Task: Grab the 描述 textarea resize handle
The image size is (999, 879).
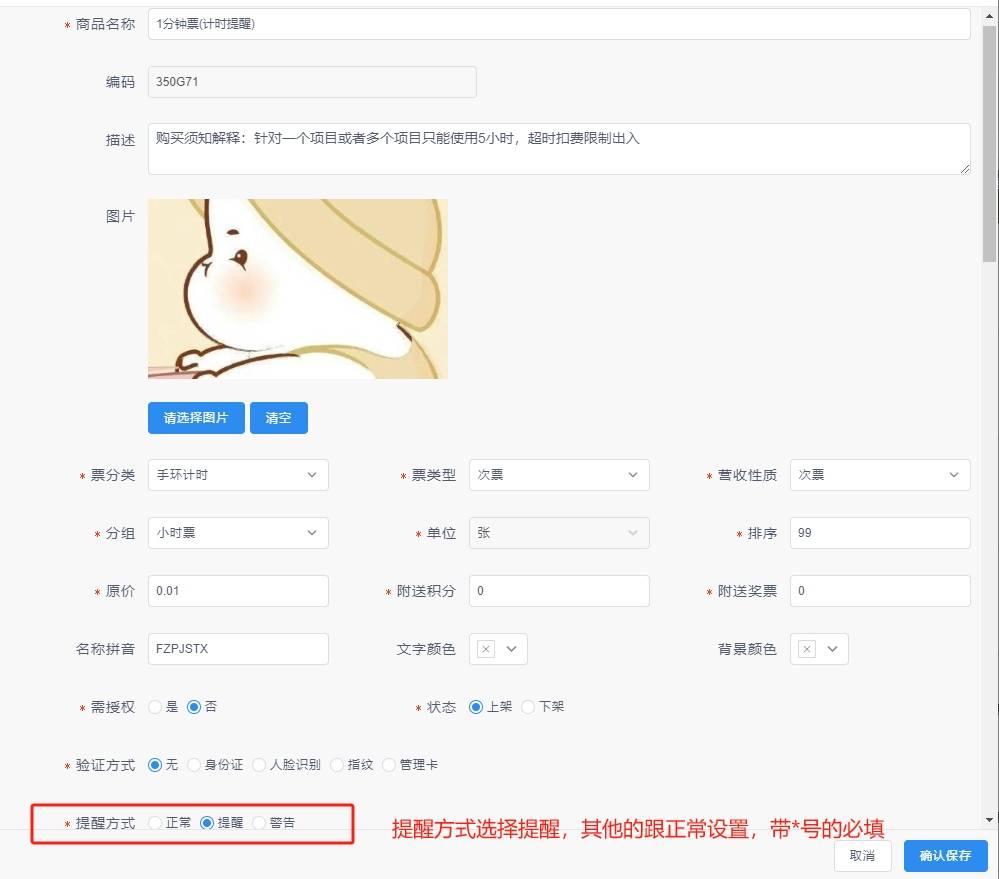Action: pyautogui.click(x=965, y=169)
